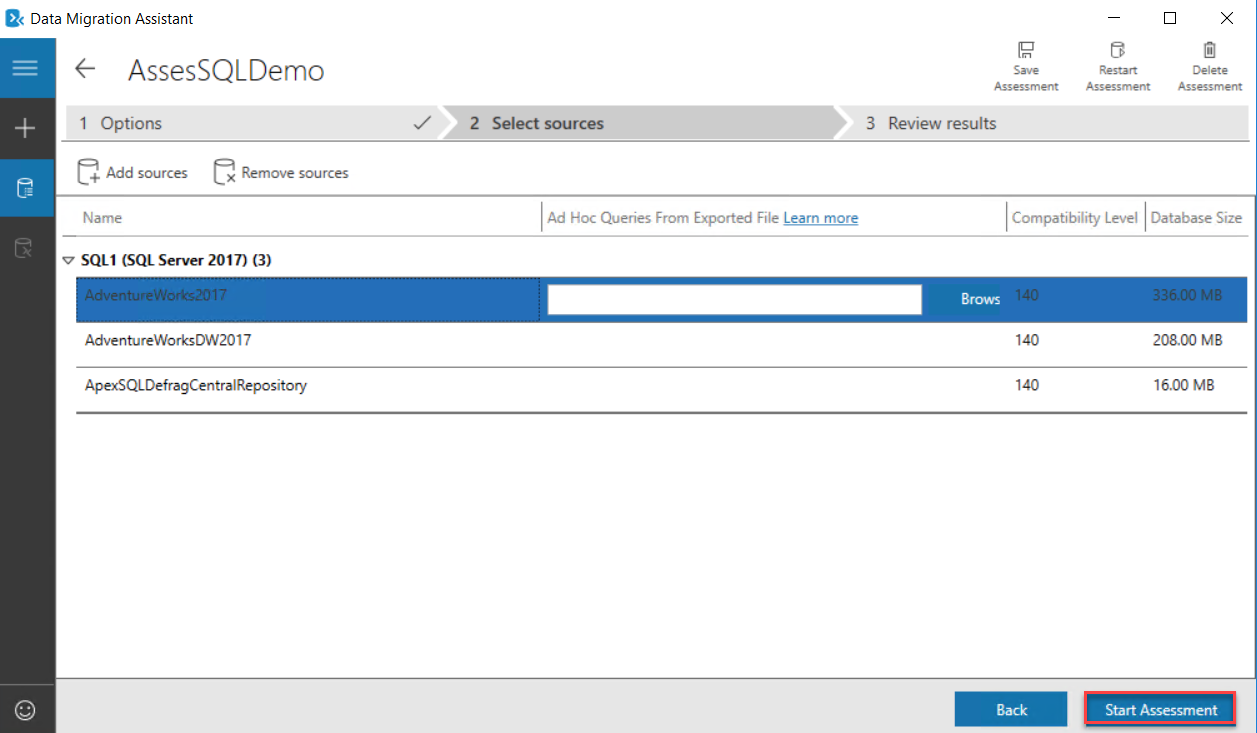Open the hamburger menu in sidebar
This screenshot has height=733, width=1257.
pyautogui.click(x=25, y=68)
